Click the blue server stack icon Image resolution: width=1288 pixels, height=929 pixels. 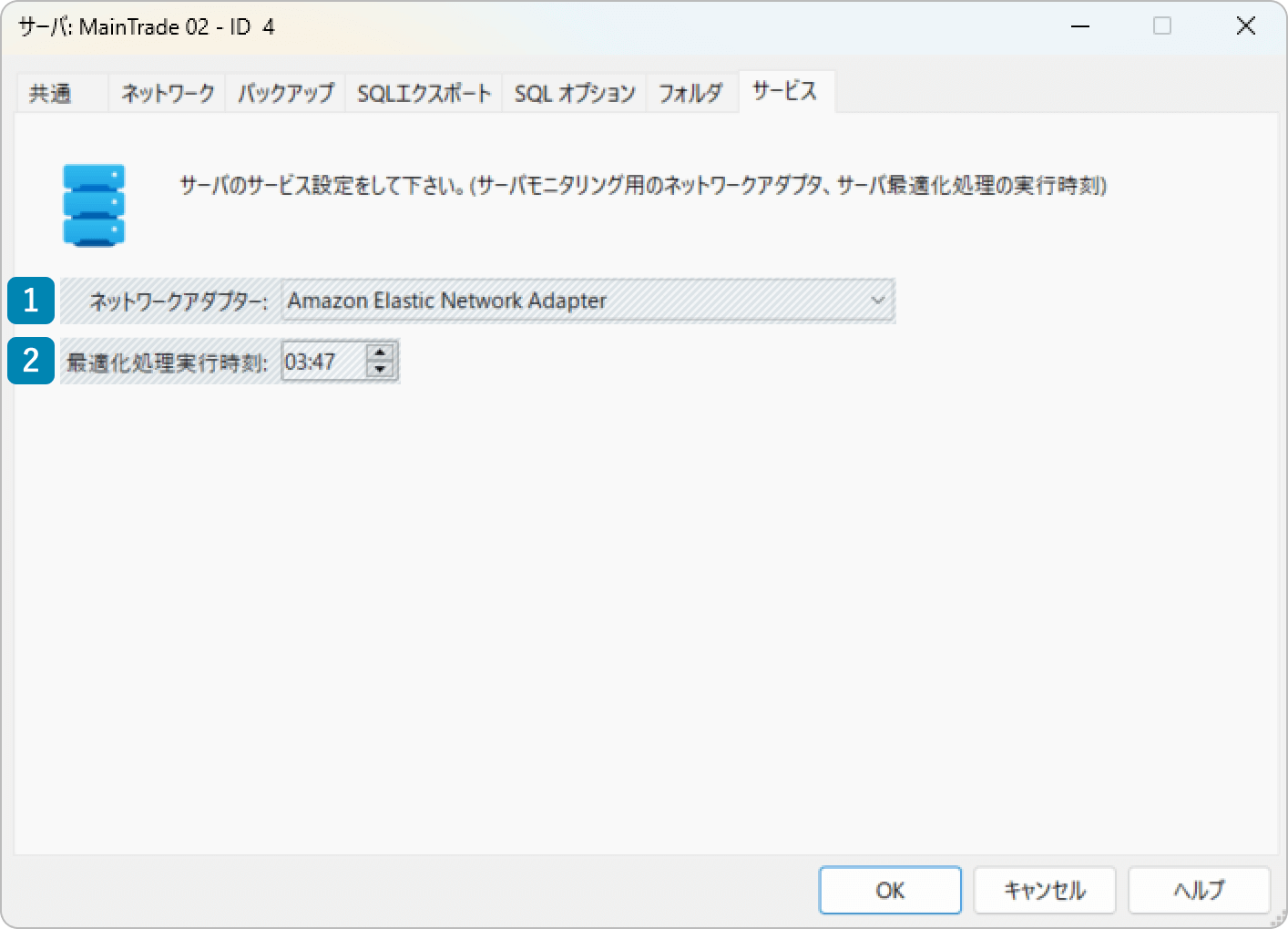(94, 205)
